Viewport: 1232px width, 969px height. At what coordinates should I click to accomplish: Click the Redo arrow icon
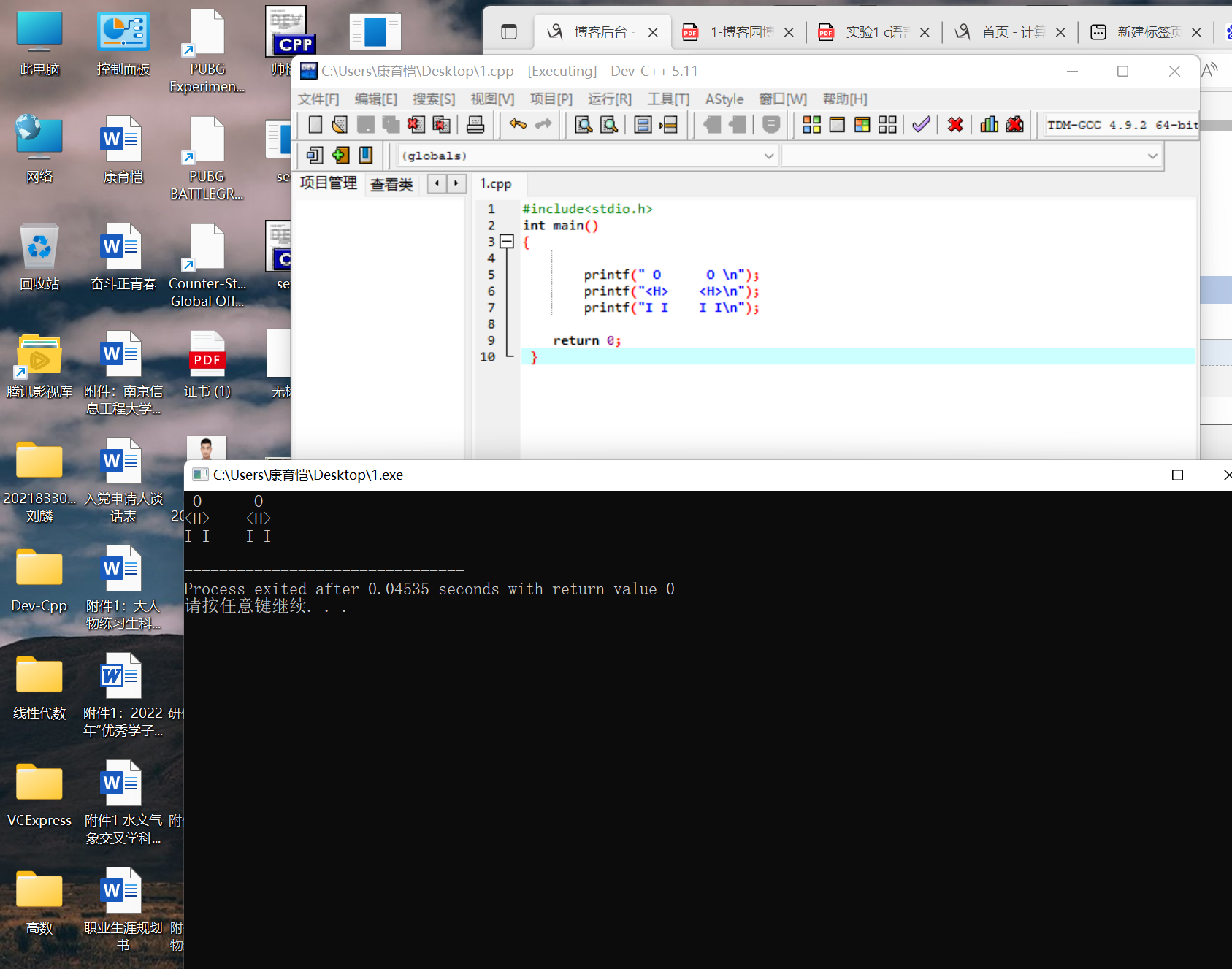[543, 125]
